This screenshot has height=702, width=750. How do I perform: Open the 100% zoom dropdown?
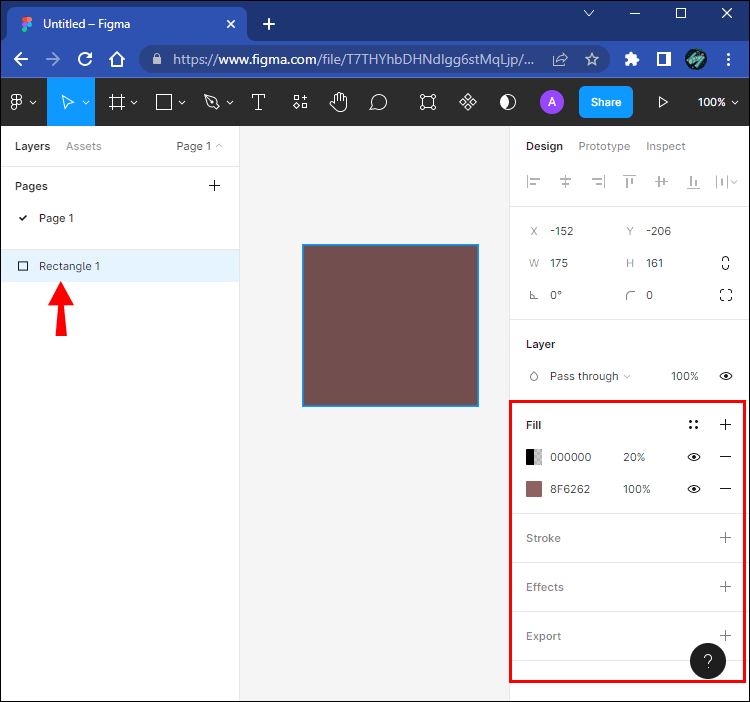(x=718, y=102)
